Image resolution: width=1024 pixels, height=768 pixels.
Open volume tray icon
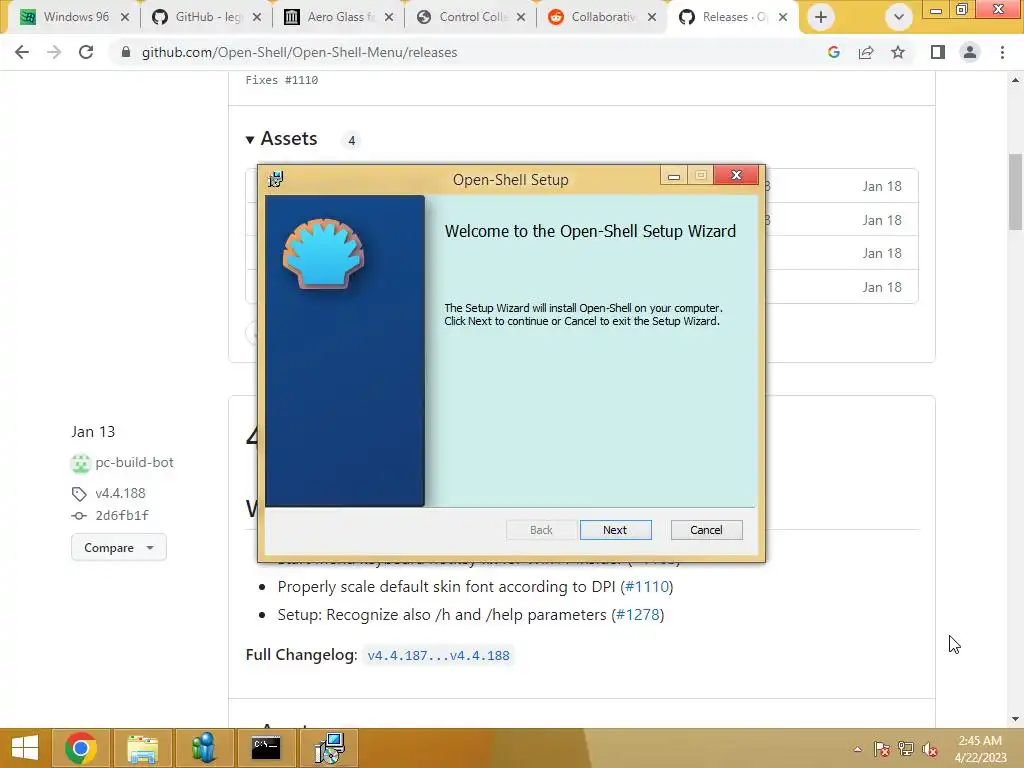pos(930,749)
